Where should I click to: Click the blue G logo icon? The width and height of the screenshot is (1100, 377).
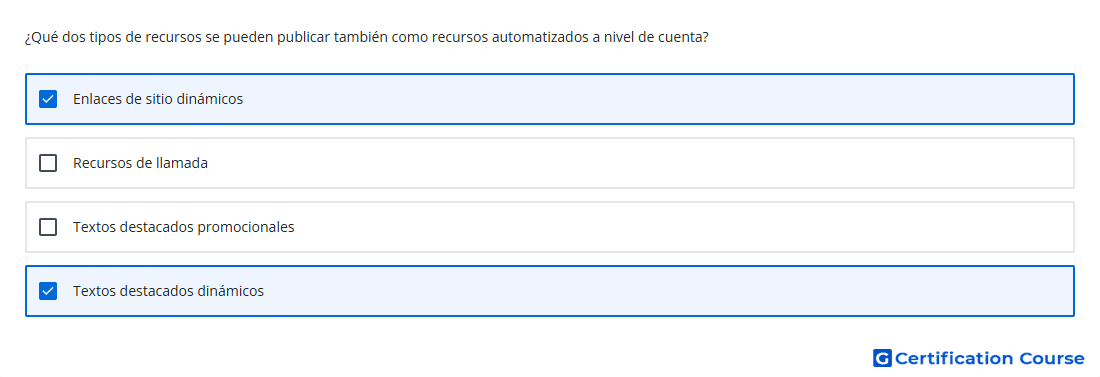(882, 358)
